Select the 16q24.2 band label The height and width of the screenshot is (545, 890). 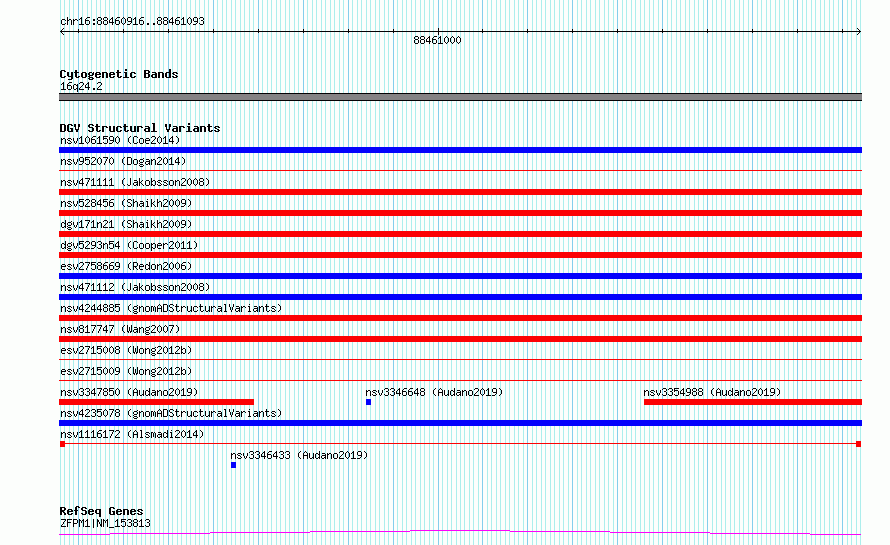click(81, 86)
